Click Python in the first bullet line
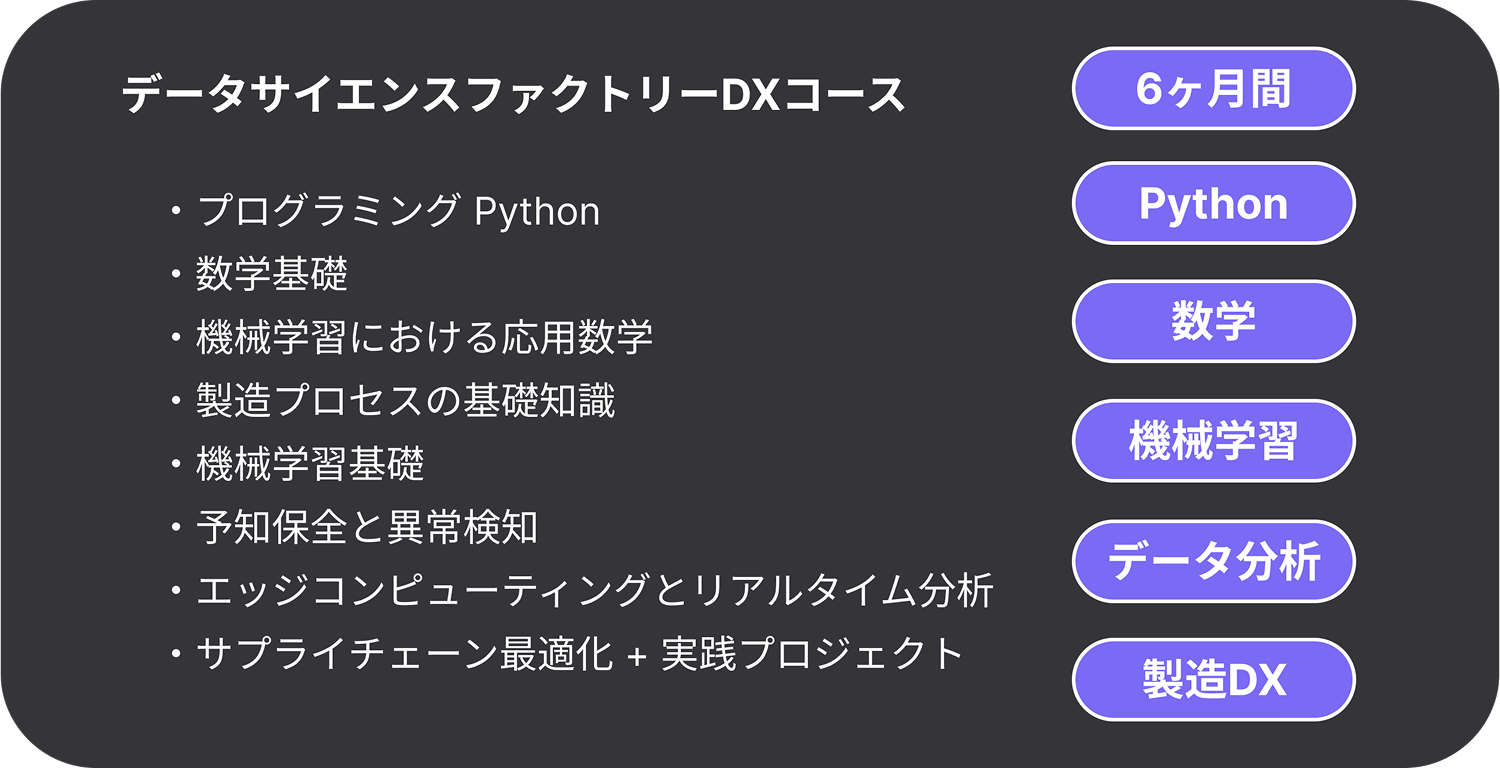The width and height of the screenshot is (1500, 768). (x=537, y=212)
